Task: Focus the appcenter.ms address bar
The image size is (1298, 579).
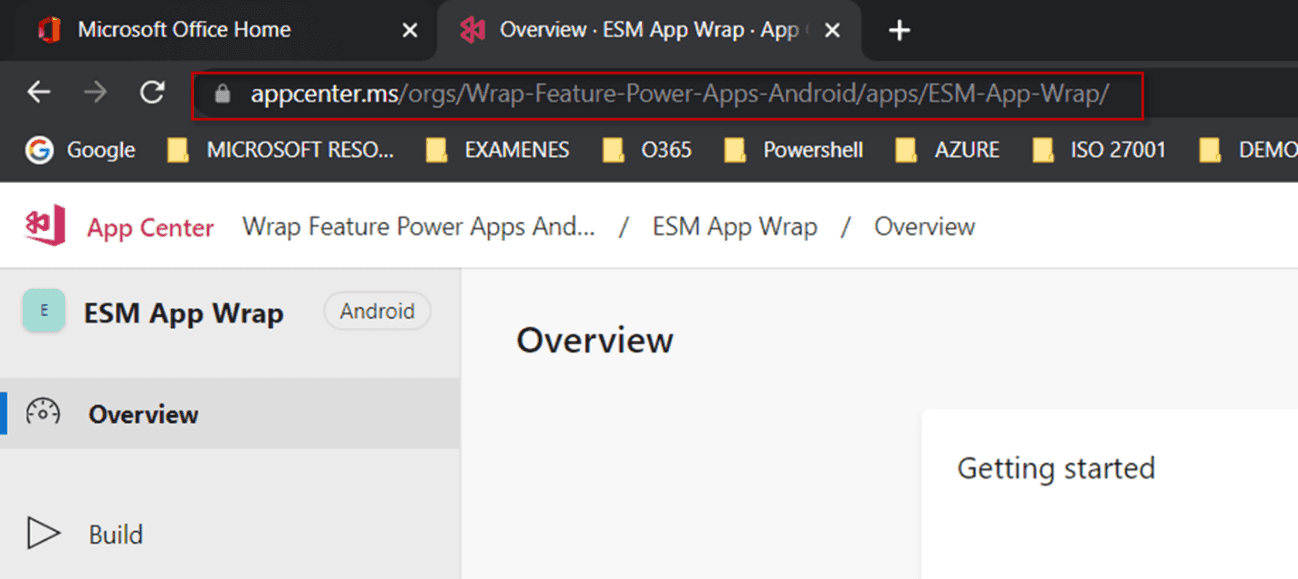Action: [x=667, y=95]
